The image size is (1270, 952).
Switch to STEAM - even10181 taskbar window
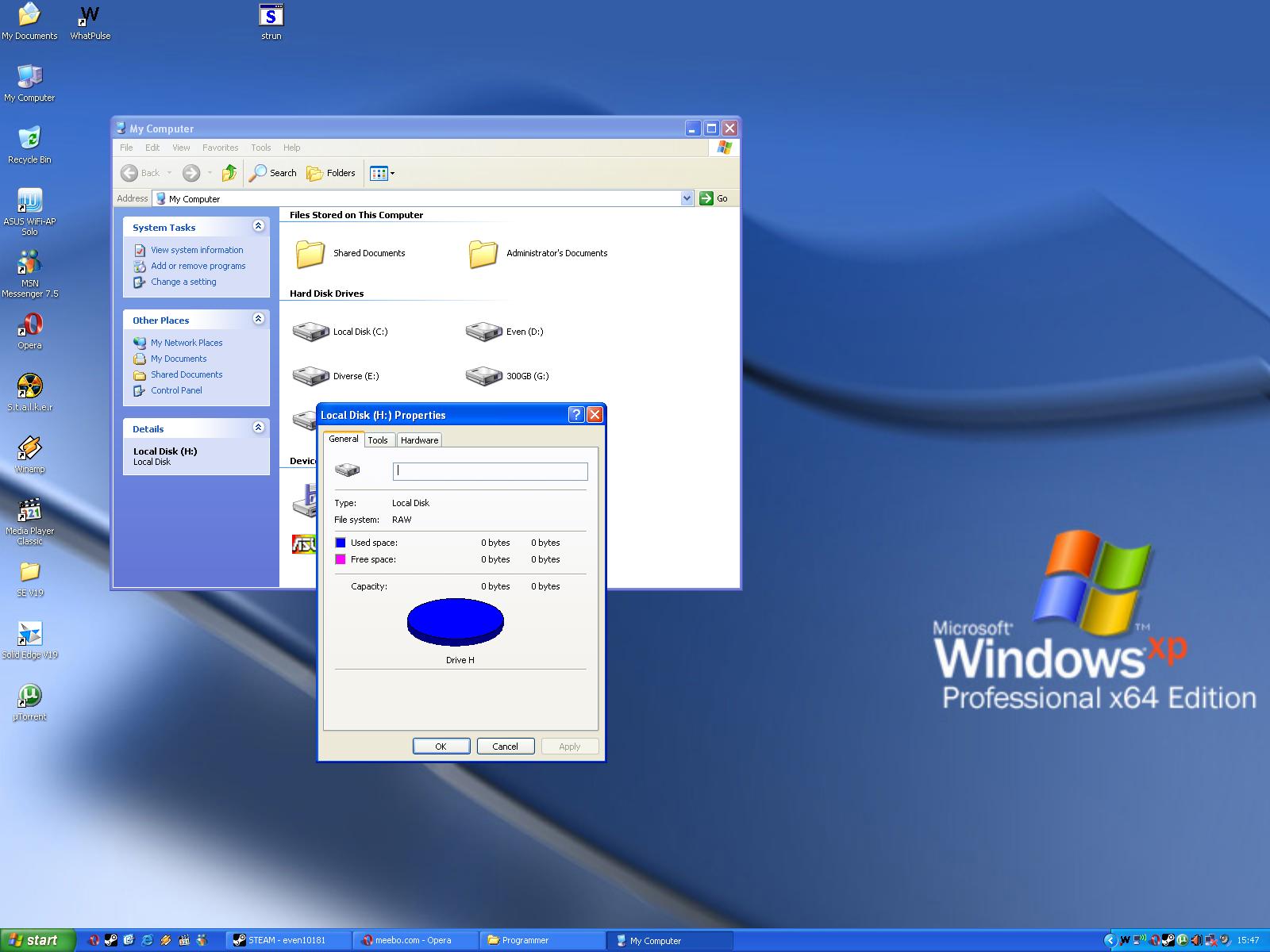pyautogui.click(x=289, y=940)
